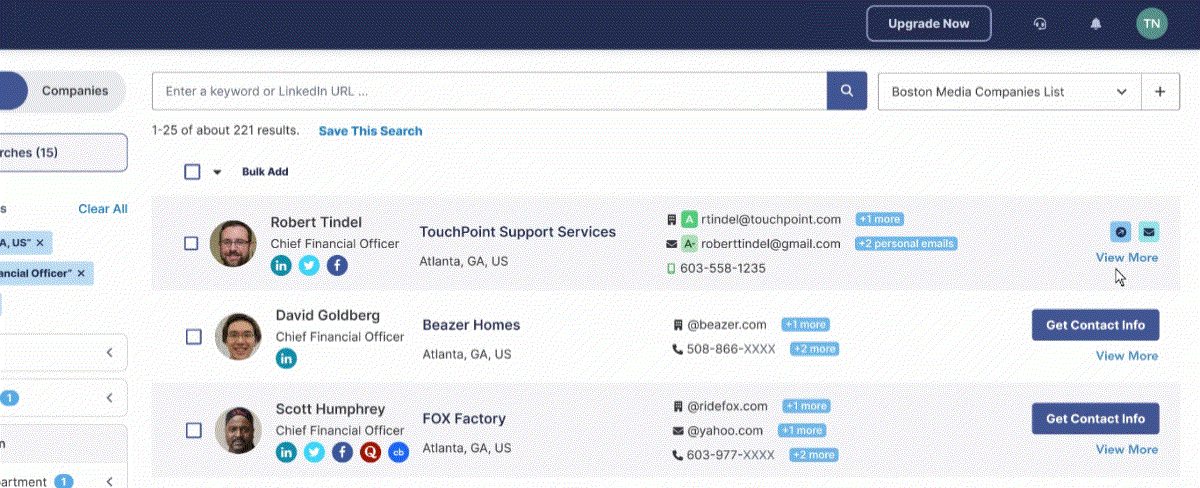This screenshot has width=1200, height=488.
Task: Open Scott Humphrey's Twitter icon
Action: tap(315, 452)
